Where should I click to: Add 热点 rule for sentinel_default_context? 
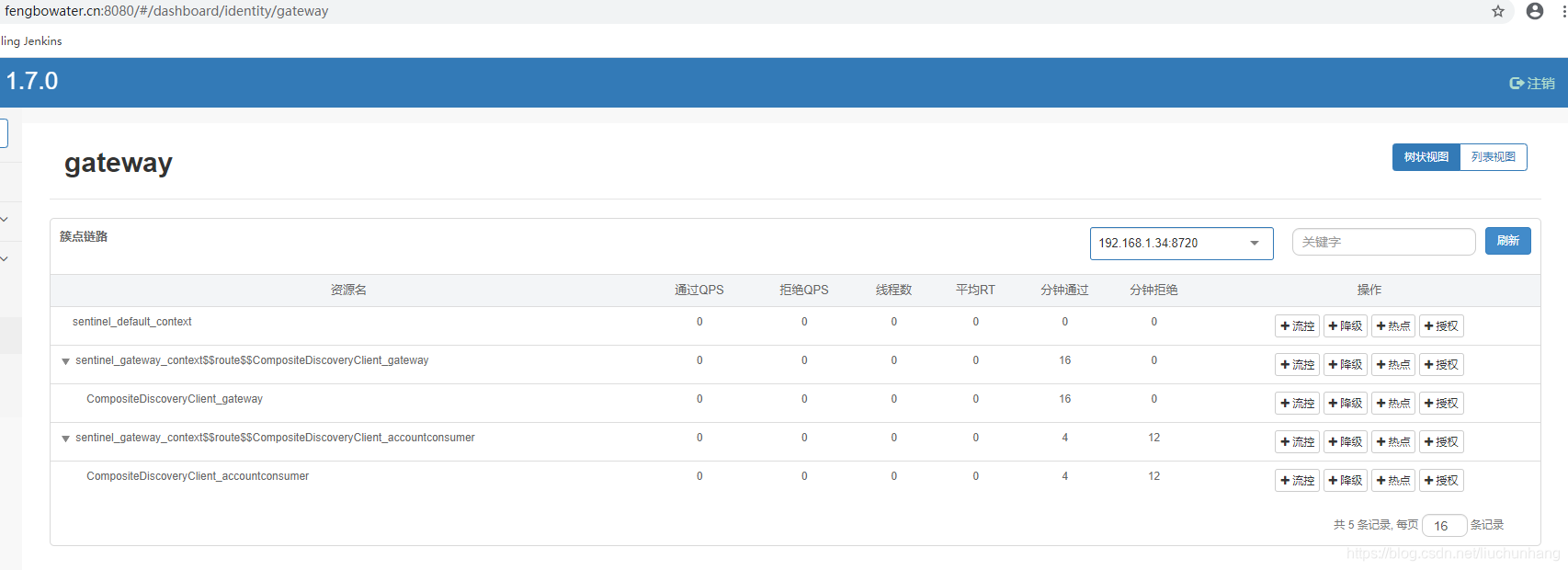(x=1393, y=326)
